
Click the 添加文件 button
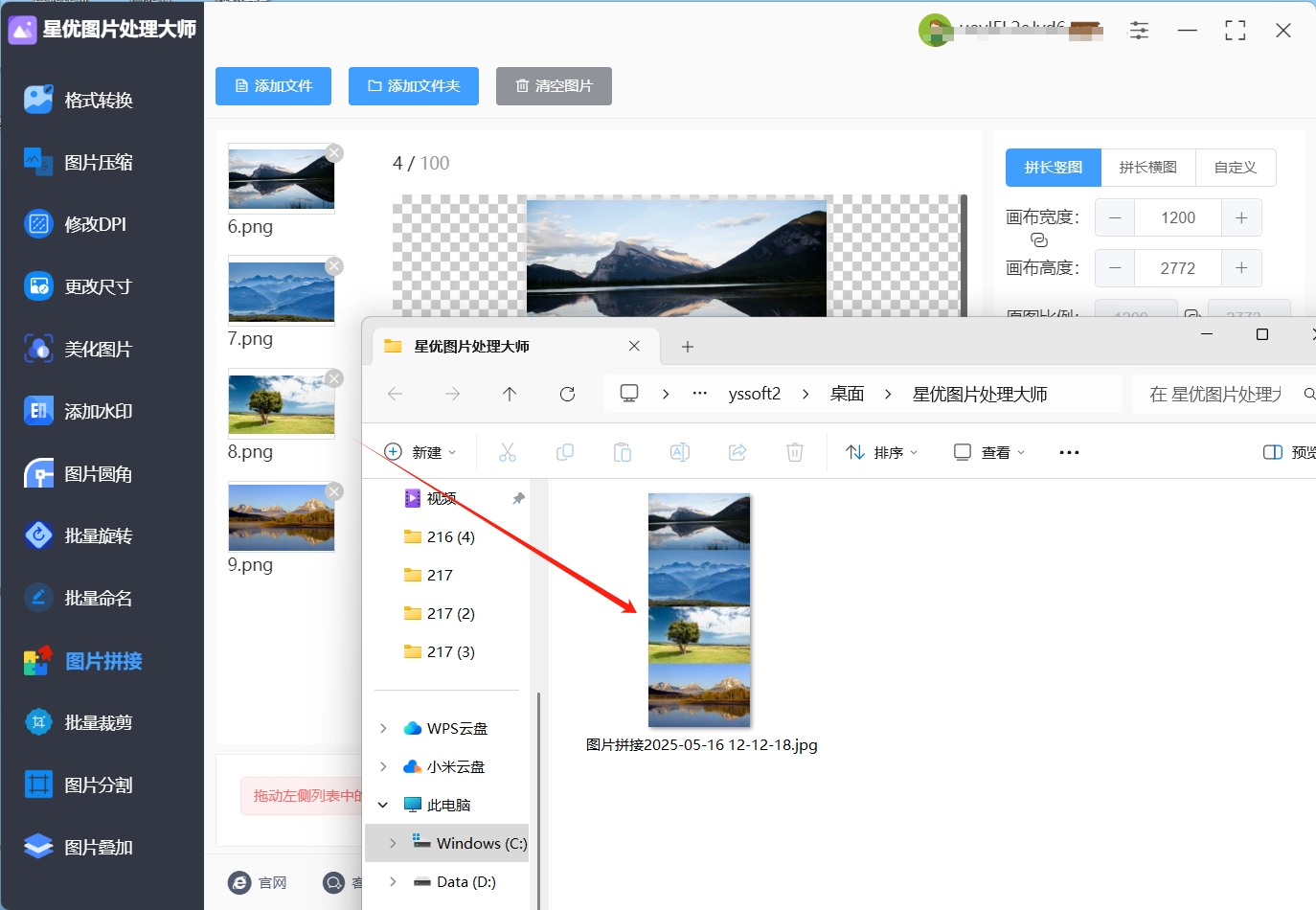[273, 86]
